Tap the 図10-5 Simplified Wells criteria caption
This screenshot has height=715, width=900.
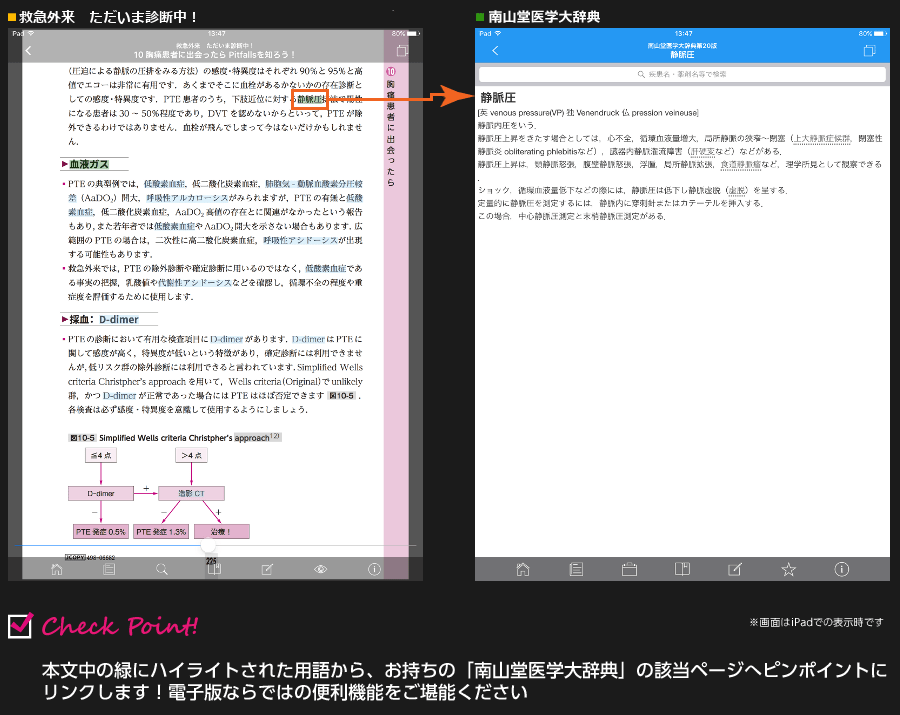pos(174,438)
